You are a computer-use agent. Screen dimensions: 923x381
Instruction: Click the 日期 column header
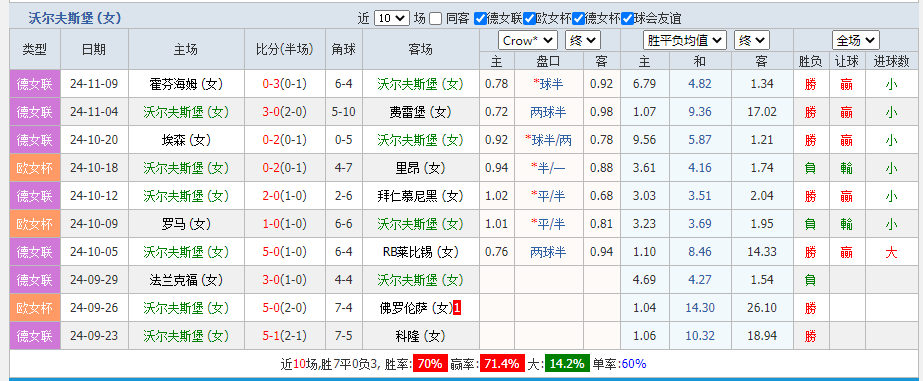point(94,49)
